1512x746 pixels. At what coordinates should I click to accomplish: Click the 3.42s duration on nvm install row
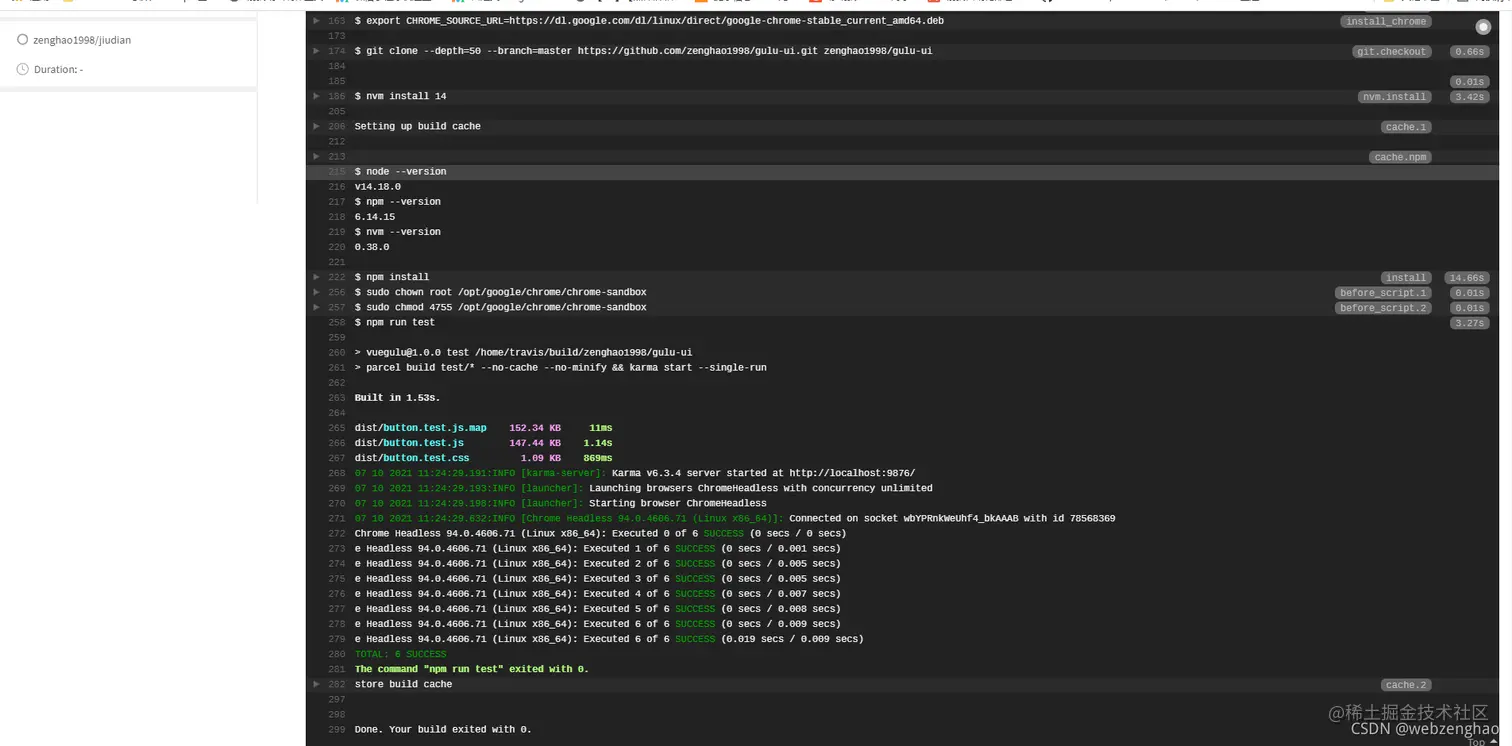(1470, 97)
